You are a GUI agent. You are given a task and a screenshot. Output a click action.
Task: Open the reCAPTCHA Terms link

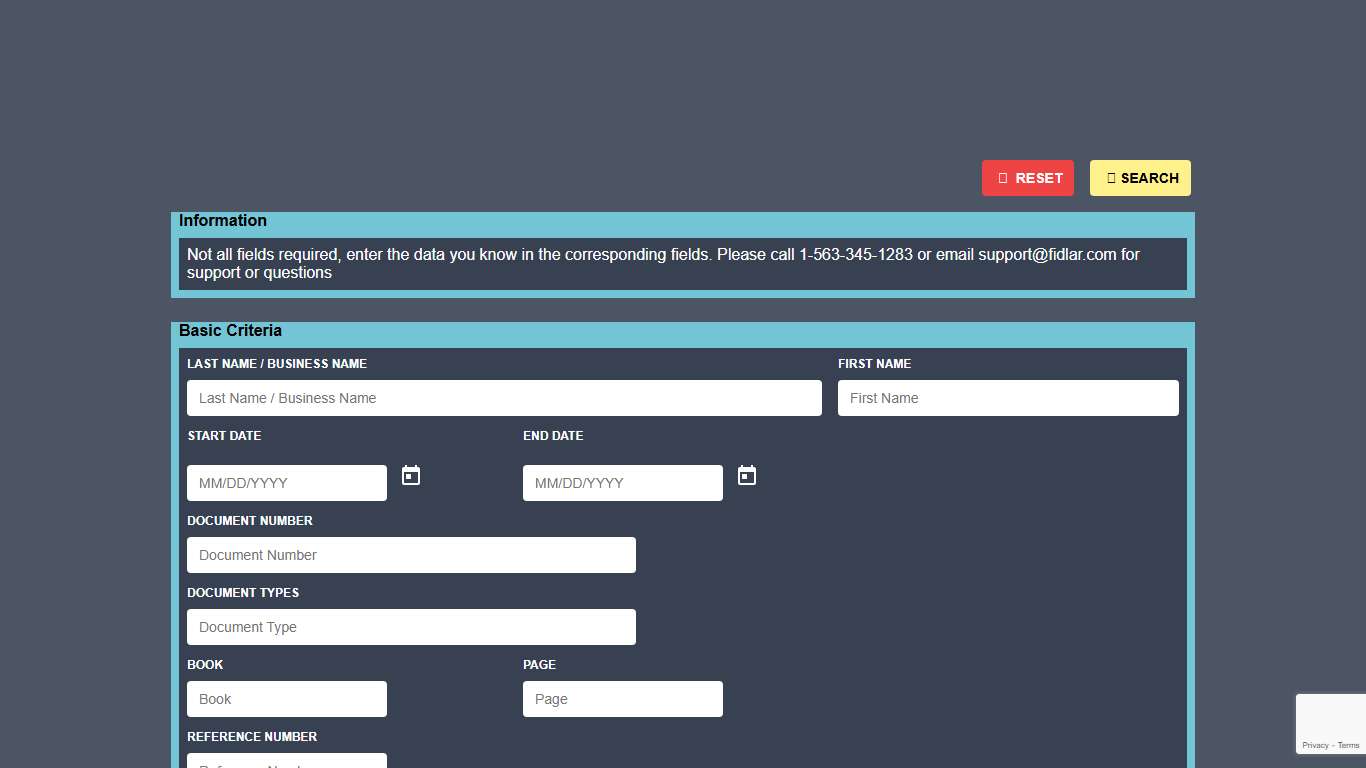pos(1349,745)
